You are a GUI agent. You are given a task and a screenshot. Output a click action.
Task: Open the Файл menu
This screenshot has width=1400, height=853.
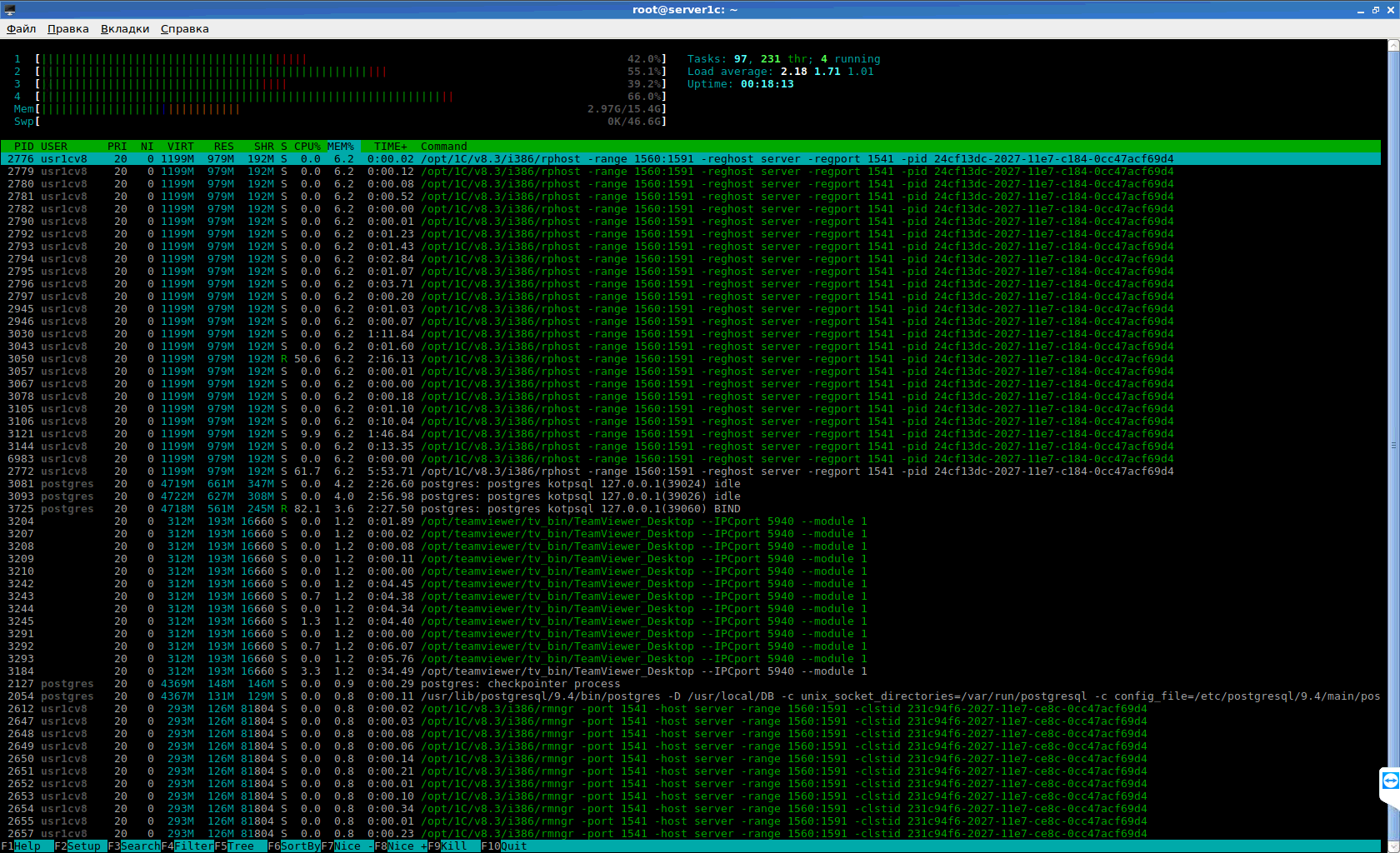coord(21,28)
